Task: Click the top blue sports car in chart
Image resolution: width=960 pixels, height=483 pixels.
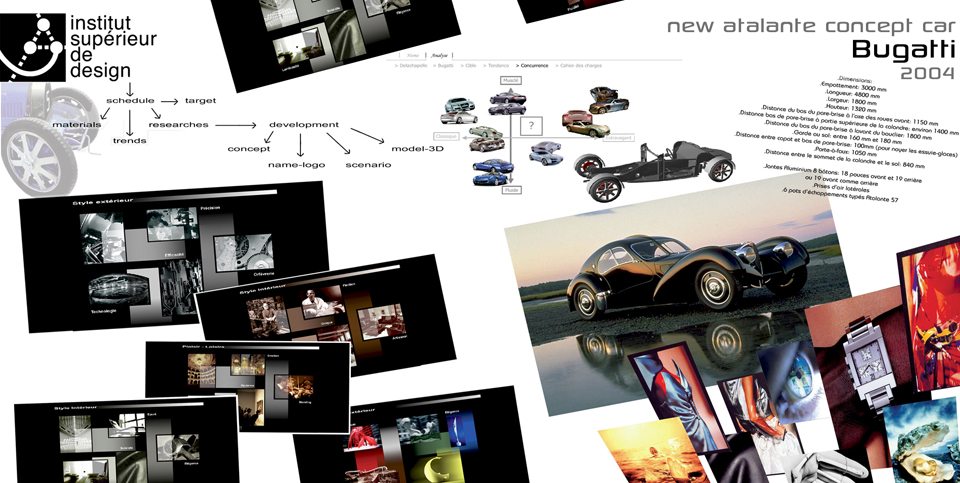Action: click(x=493, y=165)
